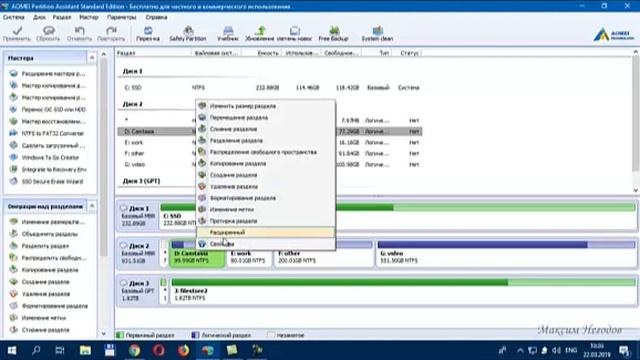Click the partition list scrollbar down arrow
Screen dimensions: 640x360
(636, 190)
